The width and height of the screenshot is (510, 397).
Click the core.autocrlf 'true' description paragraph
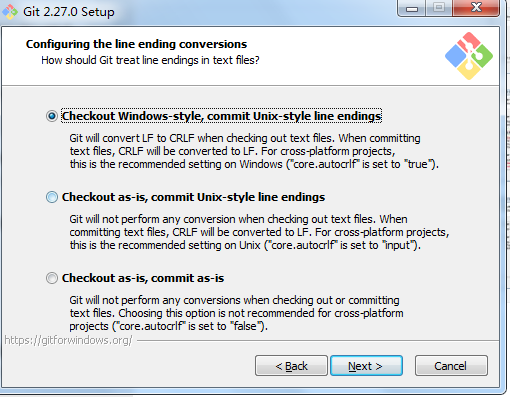click(x=254, y=151)
